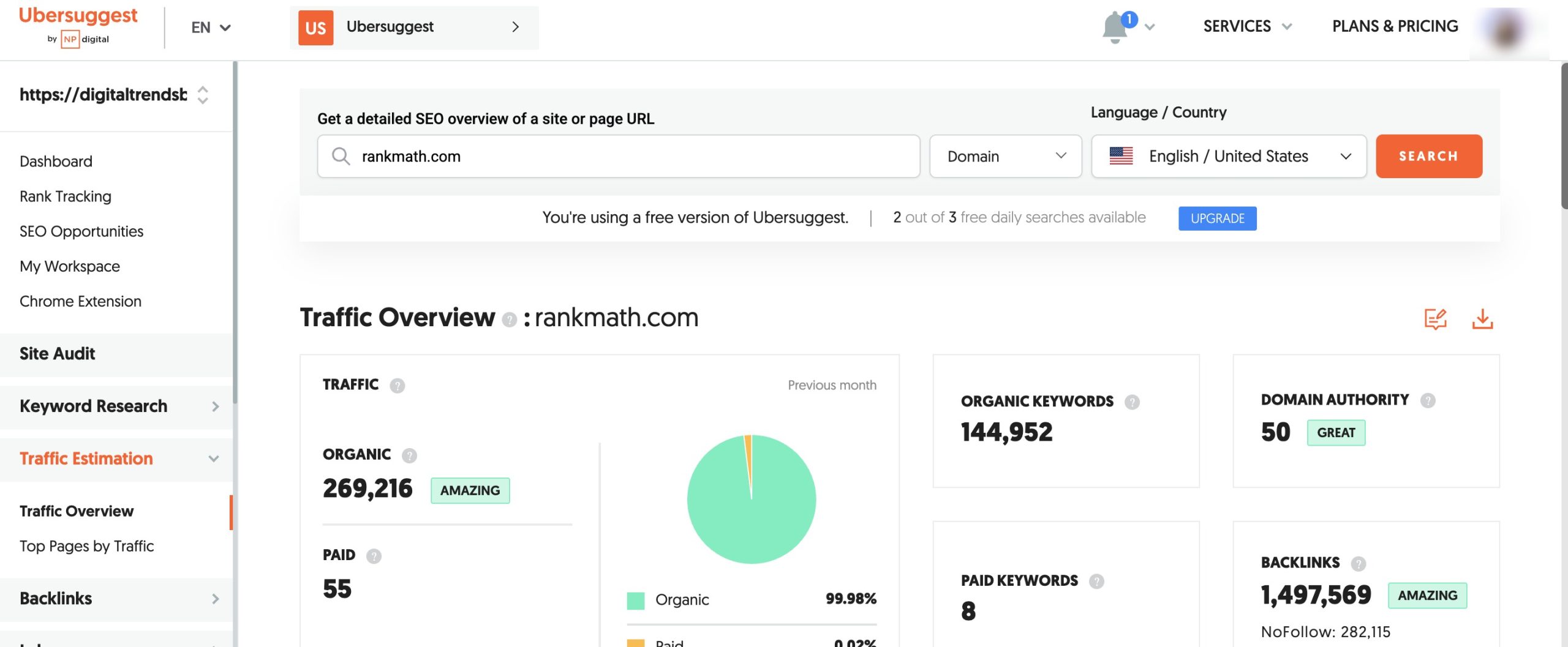Screen dimensions: 1568x647
Task: Click the orange US project badge
Action: click(x=315, y=28)
